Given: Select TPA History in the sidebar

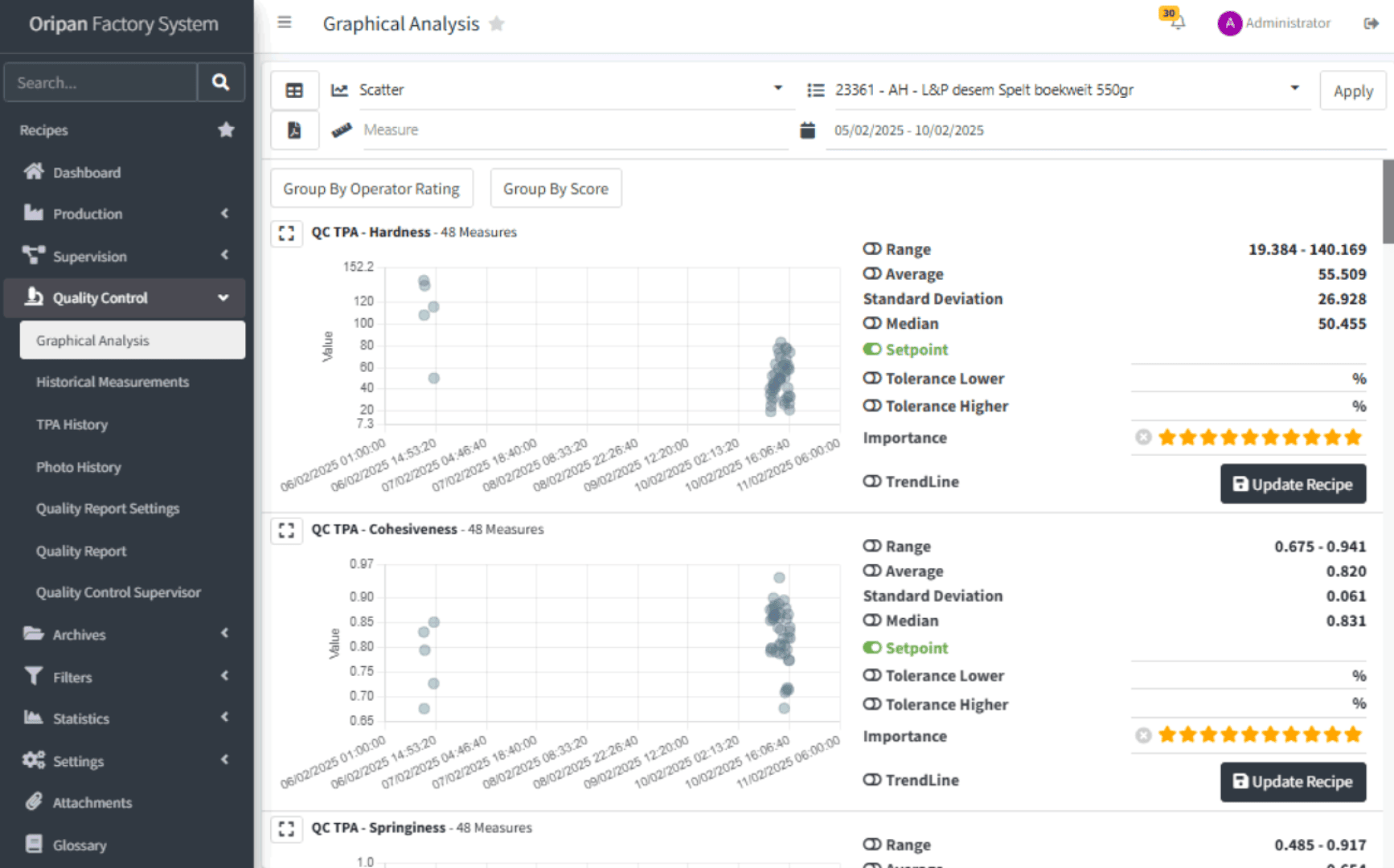Looking at the screenshot, I should coord(72,424).
